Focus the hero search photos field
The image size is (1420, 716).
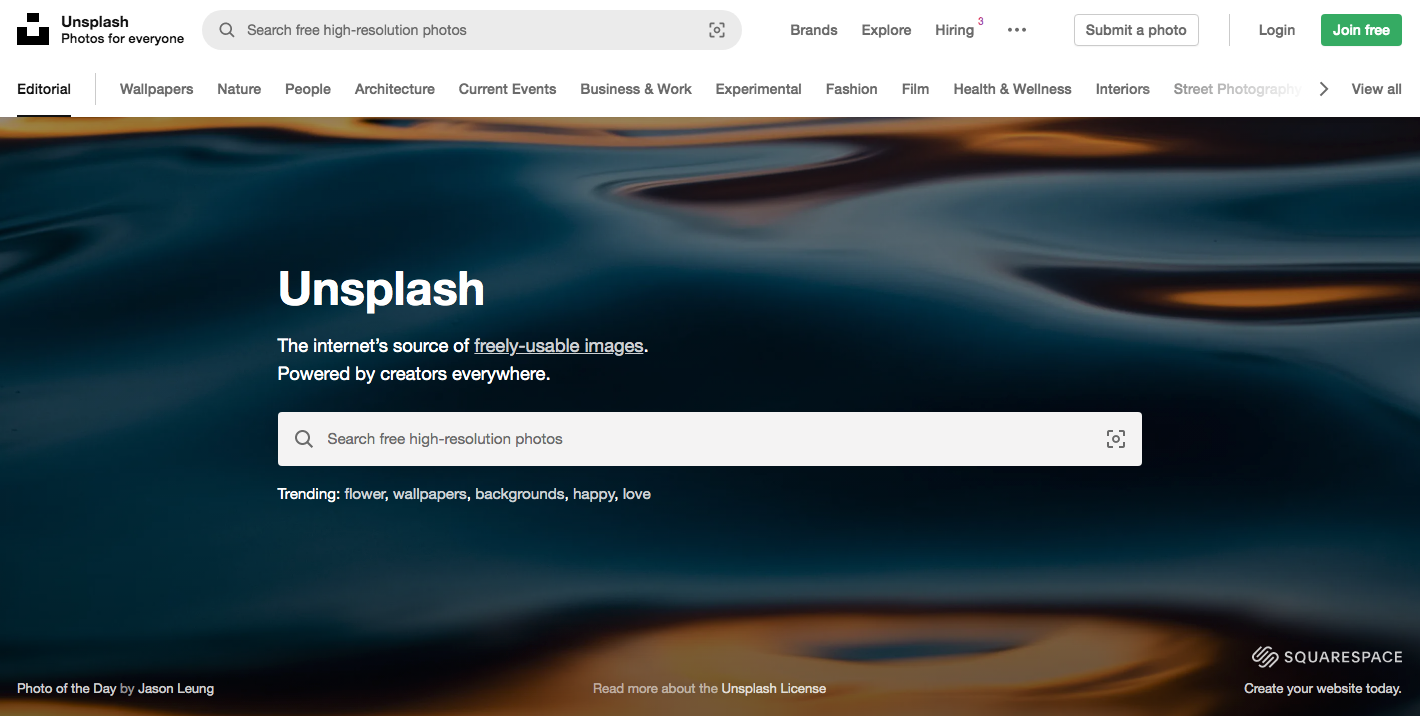point(710,439)
